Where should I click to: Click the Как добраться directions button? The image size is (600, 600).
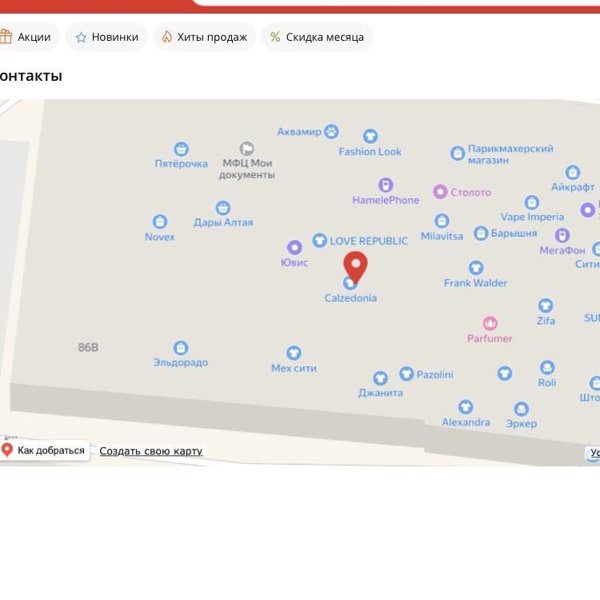(44, 450)
